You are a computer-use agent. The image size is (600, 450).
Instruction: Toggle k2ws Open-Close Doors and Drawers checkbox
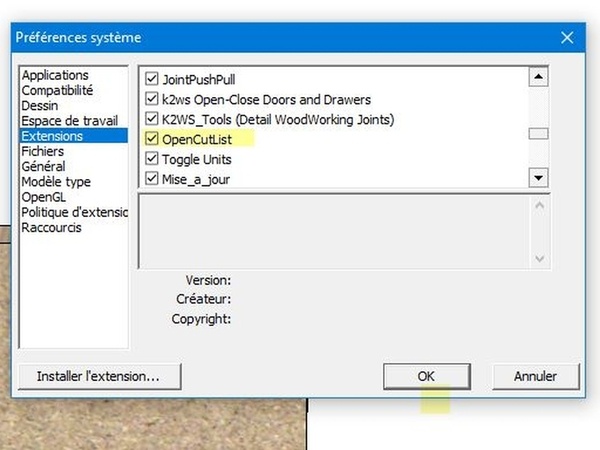[152, 100]
